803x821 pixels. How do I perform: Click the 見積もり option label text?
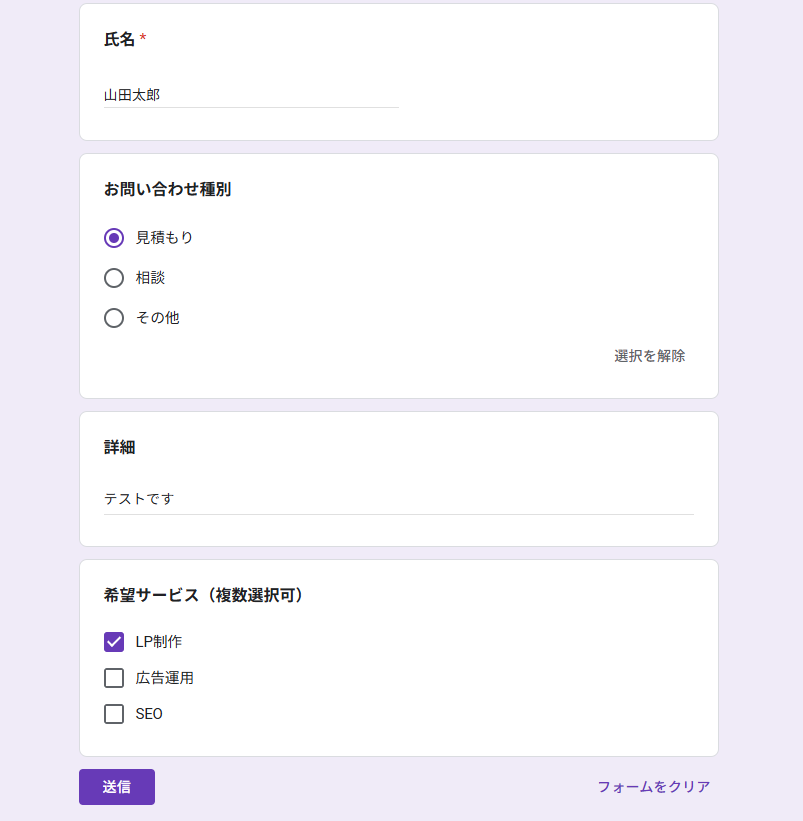click(164, 238)
